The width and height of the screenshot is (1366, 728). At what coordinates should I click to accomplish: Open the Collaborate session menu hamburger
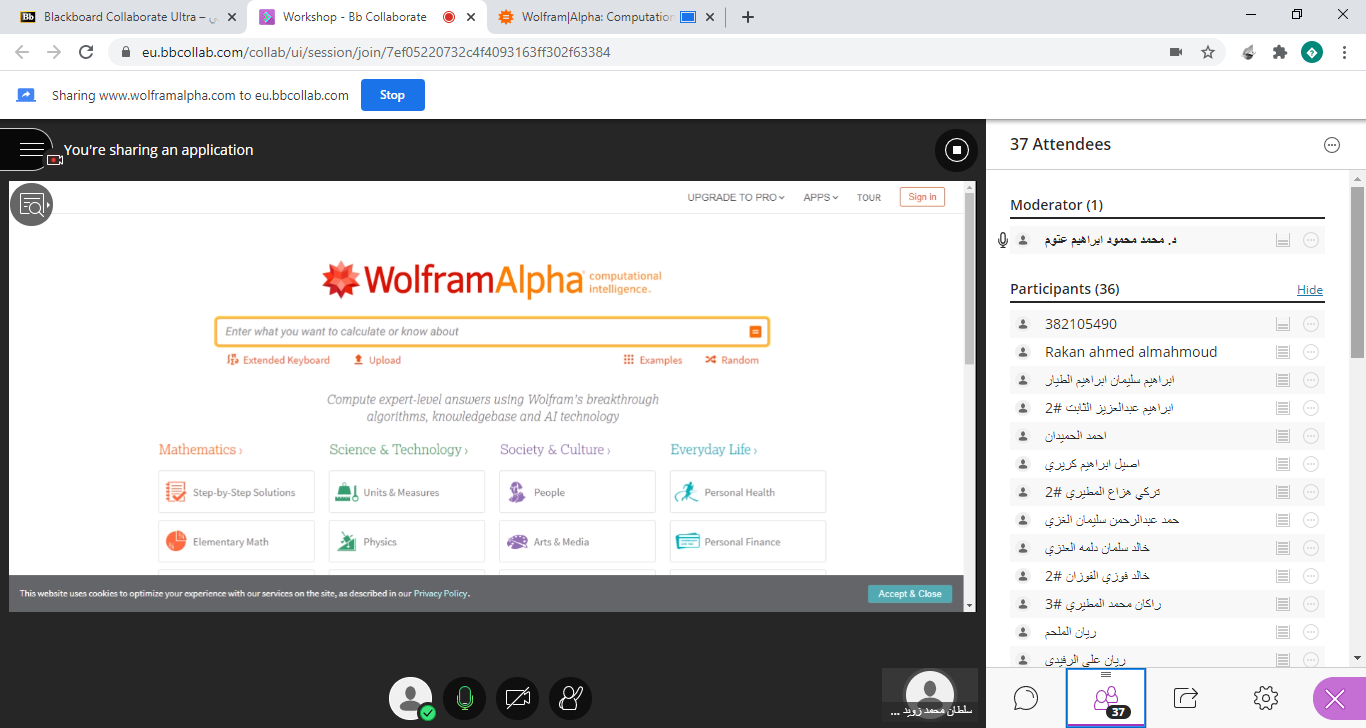coord(31,150)
